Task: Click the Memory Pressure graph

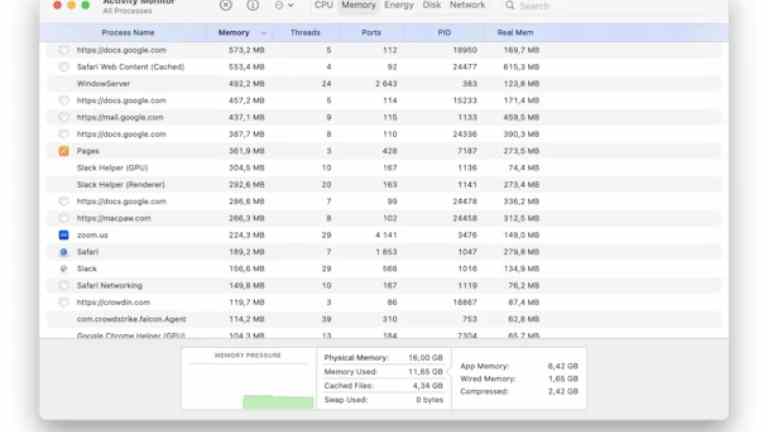Action: tap(248, 386)
